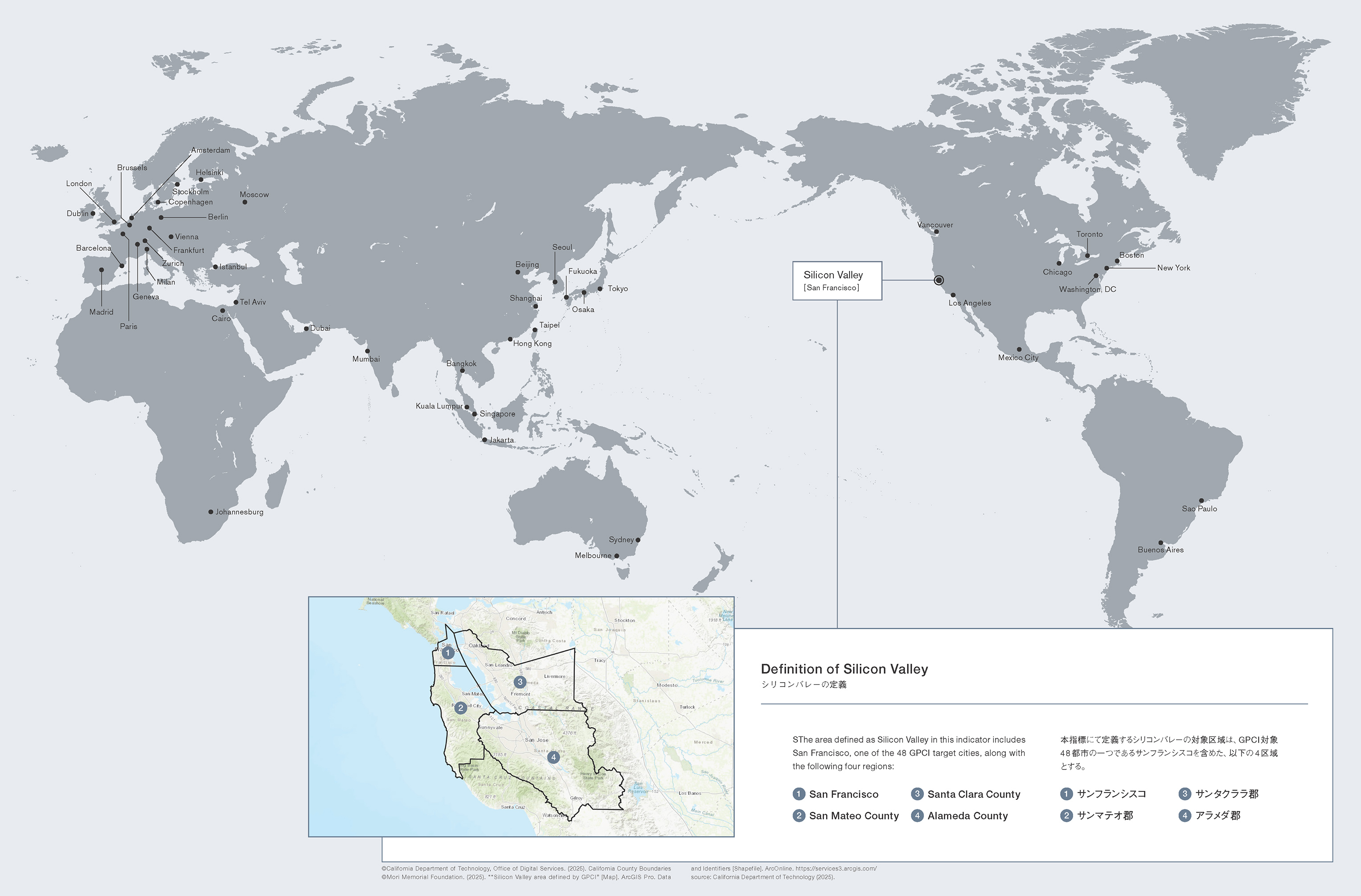Click the Johannesburg city dot
This screenshot has height=896, width=1361.
coord(210,512)
